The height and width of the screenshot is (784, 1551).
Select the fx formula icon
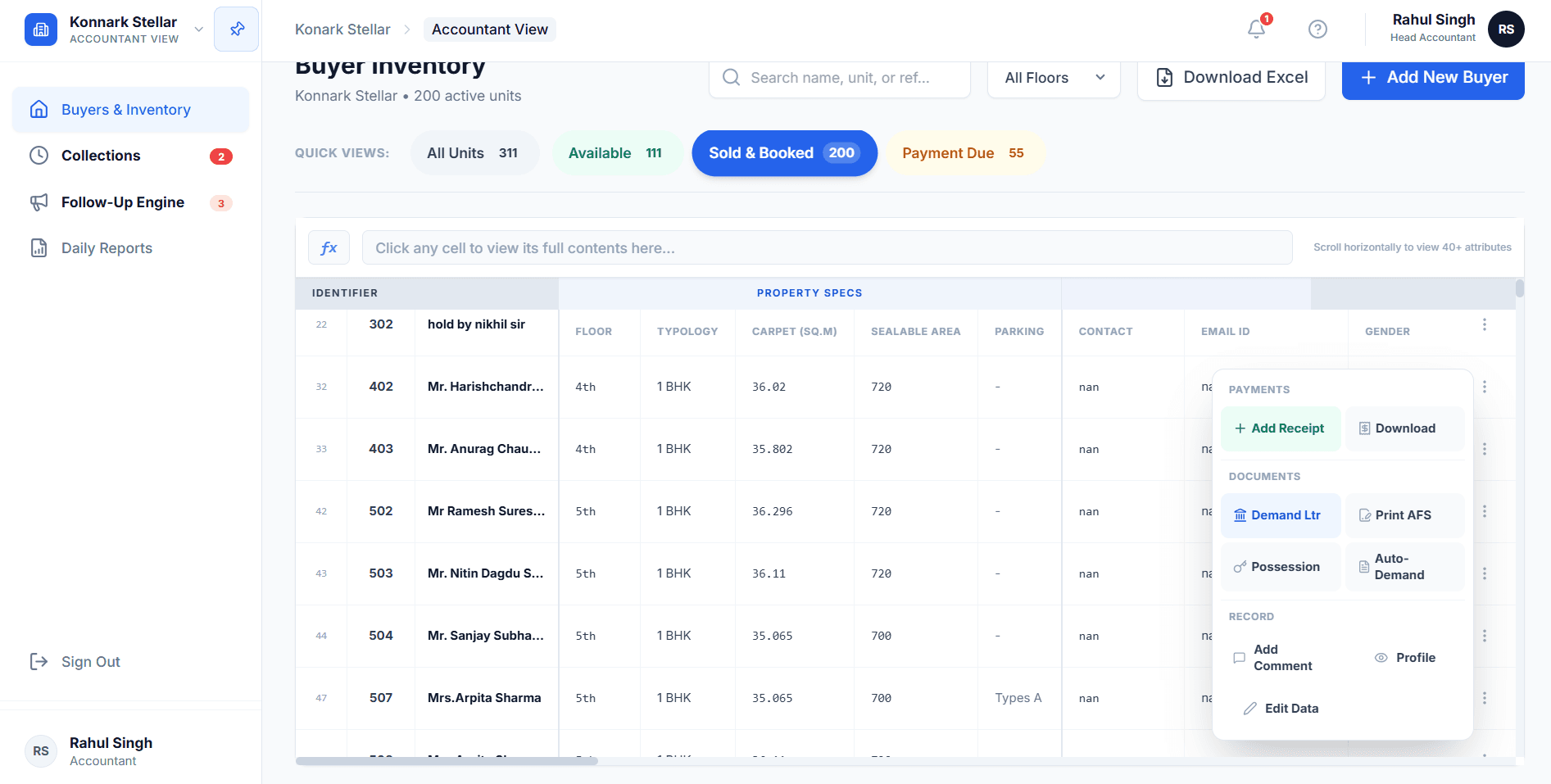point(329,247)
